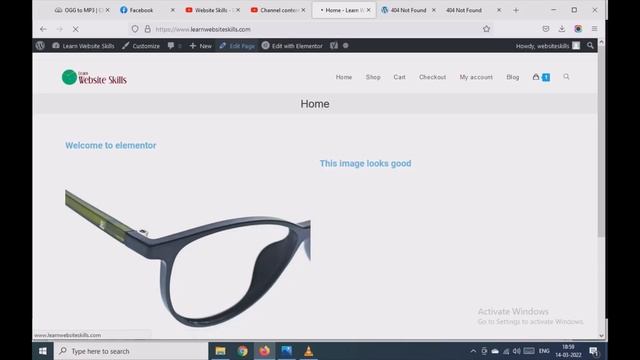This screenshot has width=640, height=360.
Task: Go to the Home nav link
Action: 344,77
